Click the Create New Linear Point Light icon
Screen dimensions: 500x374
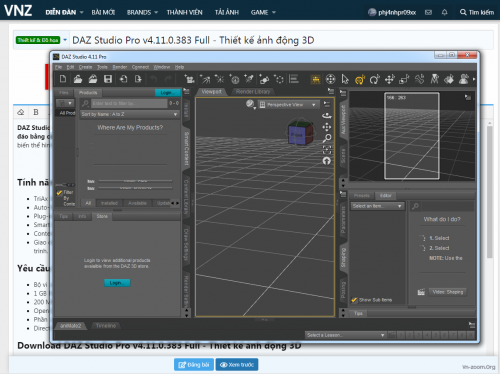tap(249, 79)
